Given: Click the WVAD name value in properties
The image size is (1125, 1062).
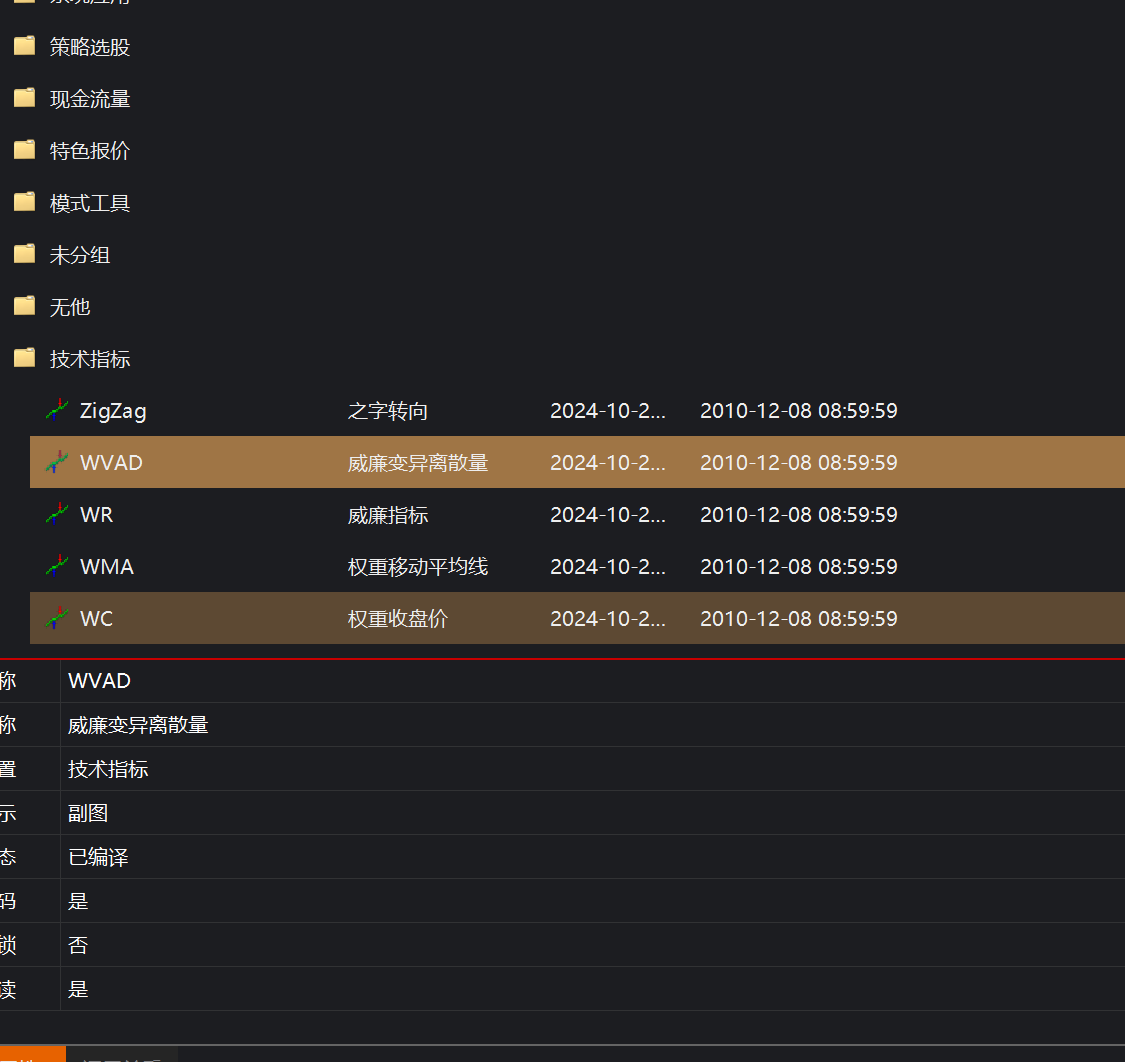Looking at the screenshot, I should pos(99,681).
